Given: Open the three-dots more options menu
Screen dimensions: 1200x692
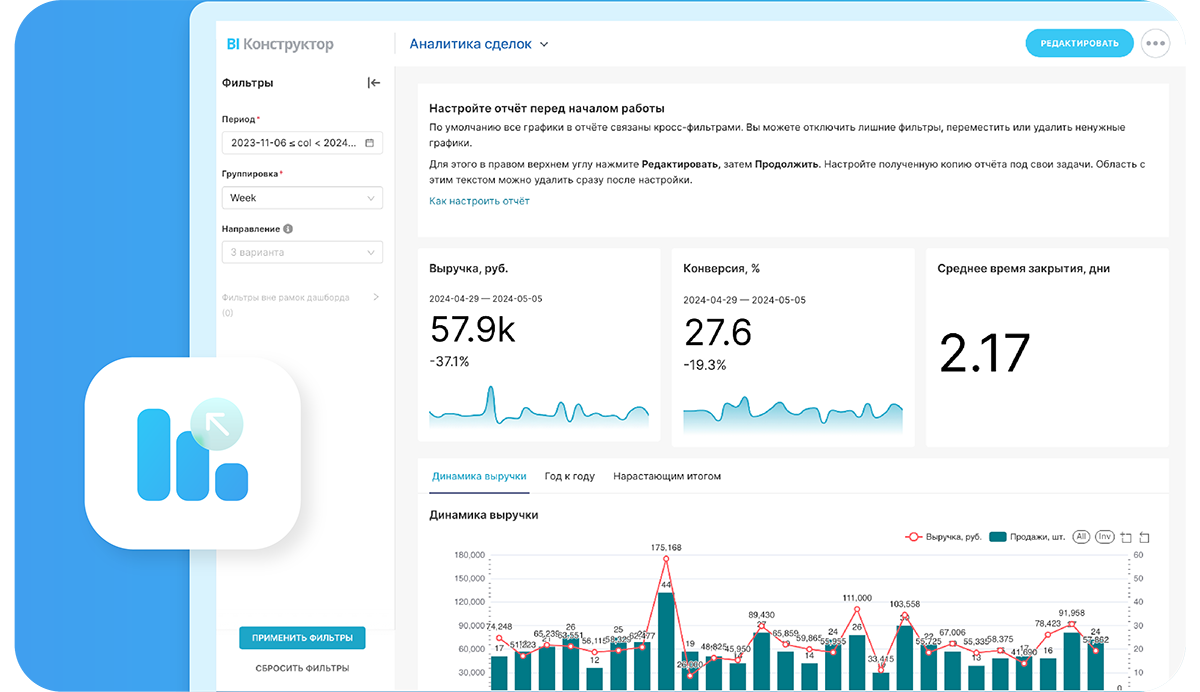Looking at the screenshot, I should pyautogui.click(x=1155, y=44).
